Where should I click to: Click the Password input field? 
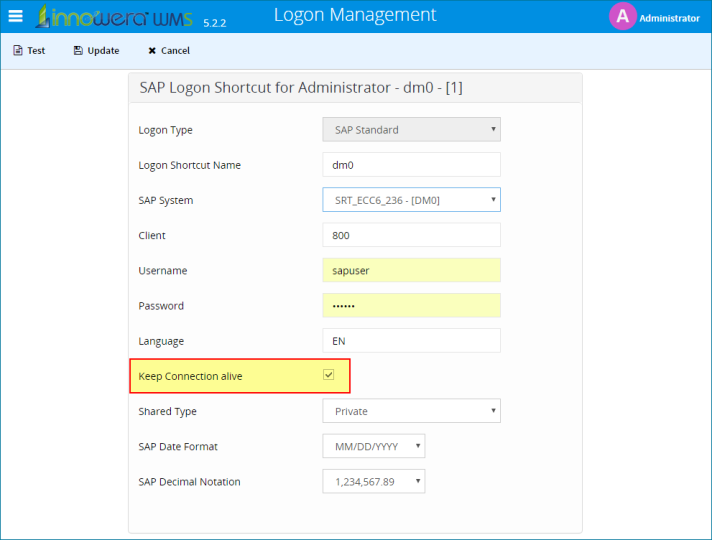pyautogui.click(x=411, y=305)
